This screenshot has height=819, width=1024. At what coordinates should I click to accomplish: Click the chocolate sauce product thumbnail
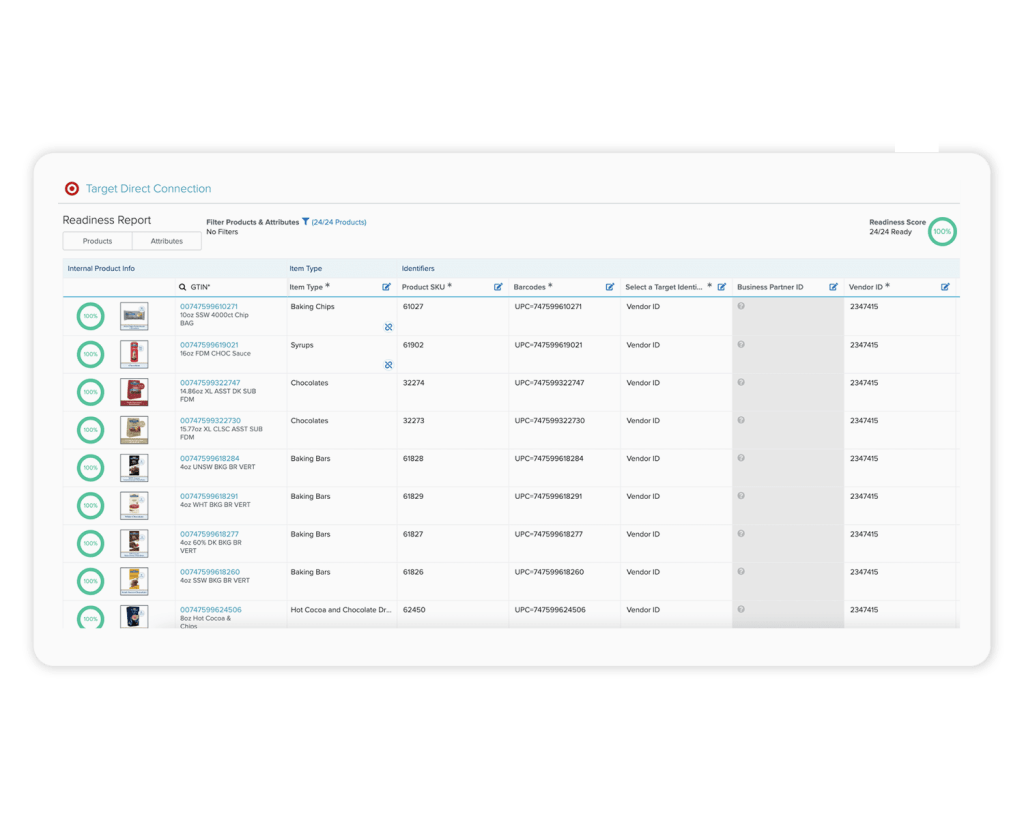pyautogui.click(x=134, y=354)
